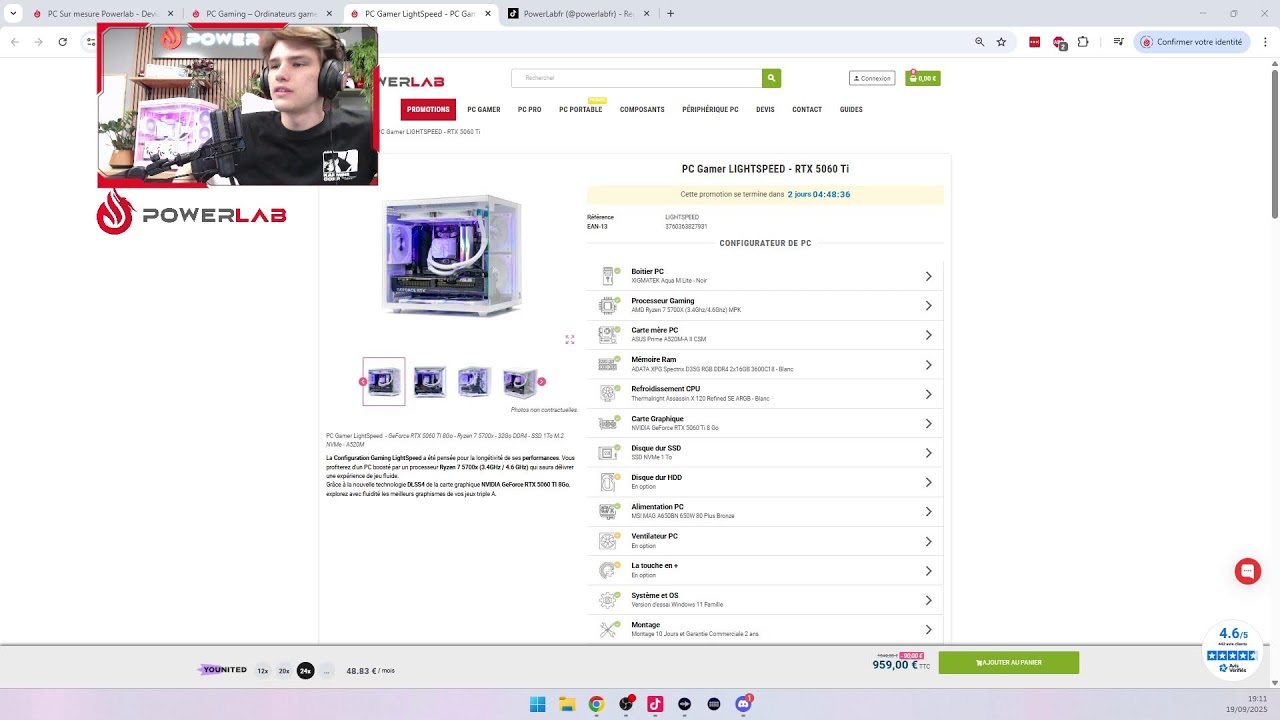This screenshot has width=1280, height=720.
Task: Expand the Disque dur HDD row arrow
Action: (x=928, y=482)
